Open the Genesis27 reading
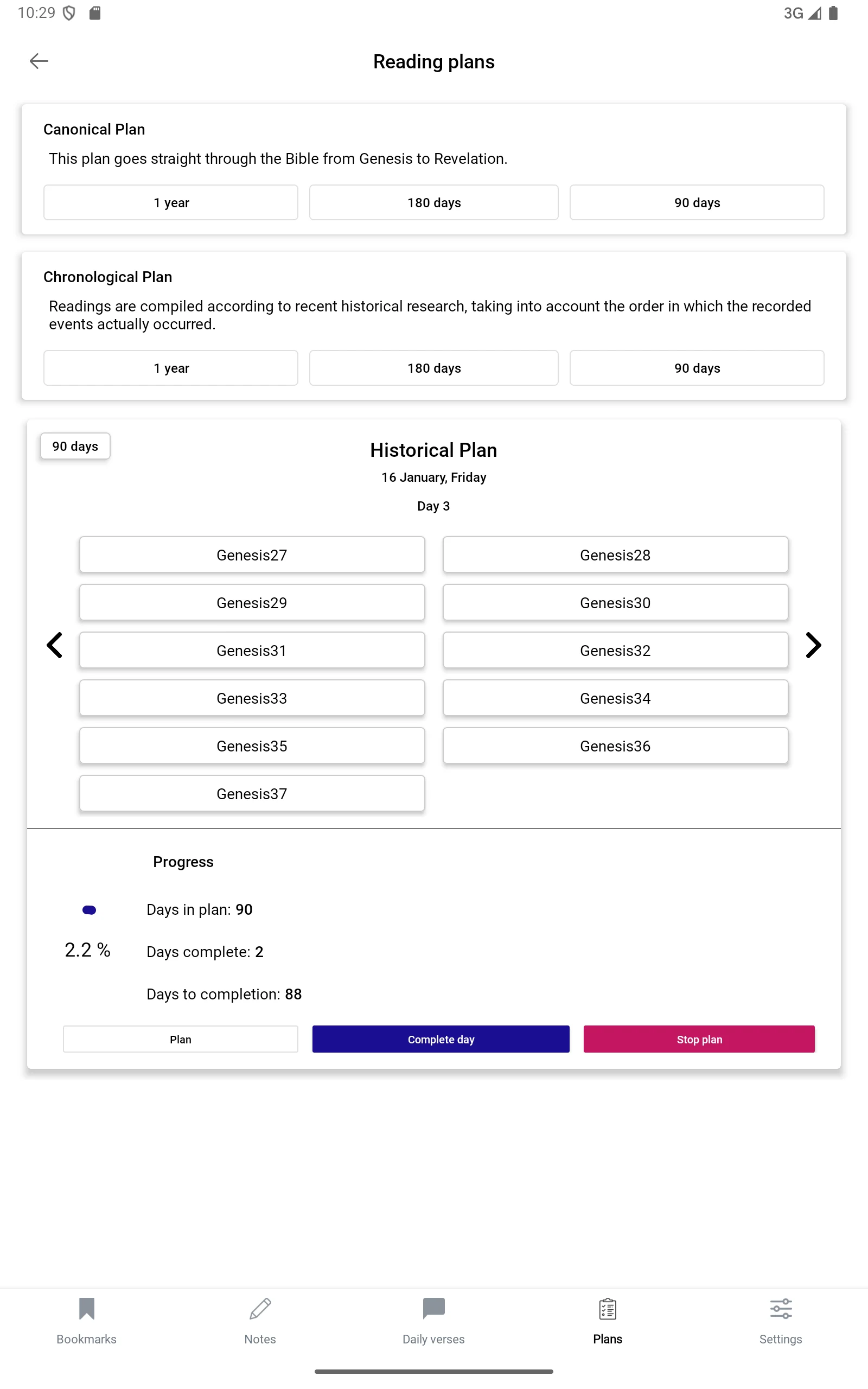868x1389 pixels. click(x=252, y=555)
